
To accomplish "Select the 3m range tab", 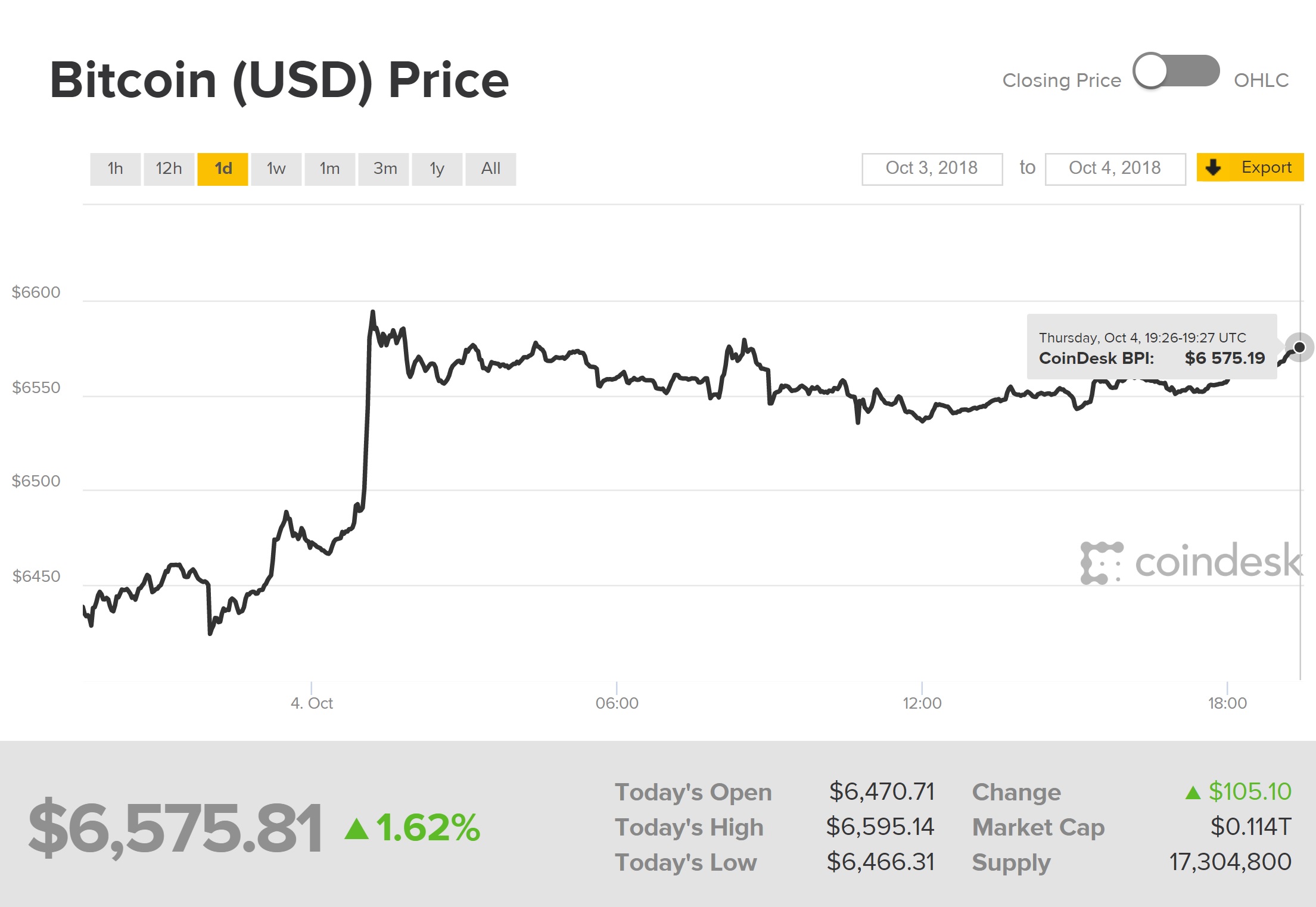I will [385, 169].
